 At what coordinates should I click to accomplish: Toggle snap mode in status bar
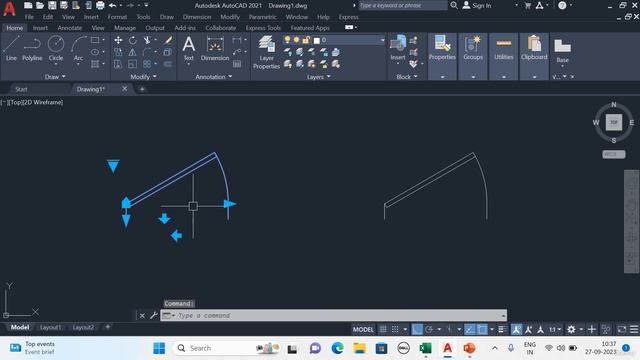click(x=395, y=329)
